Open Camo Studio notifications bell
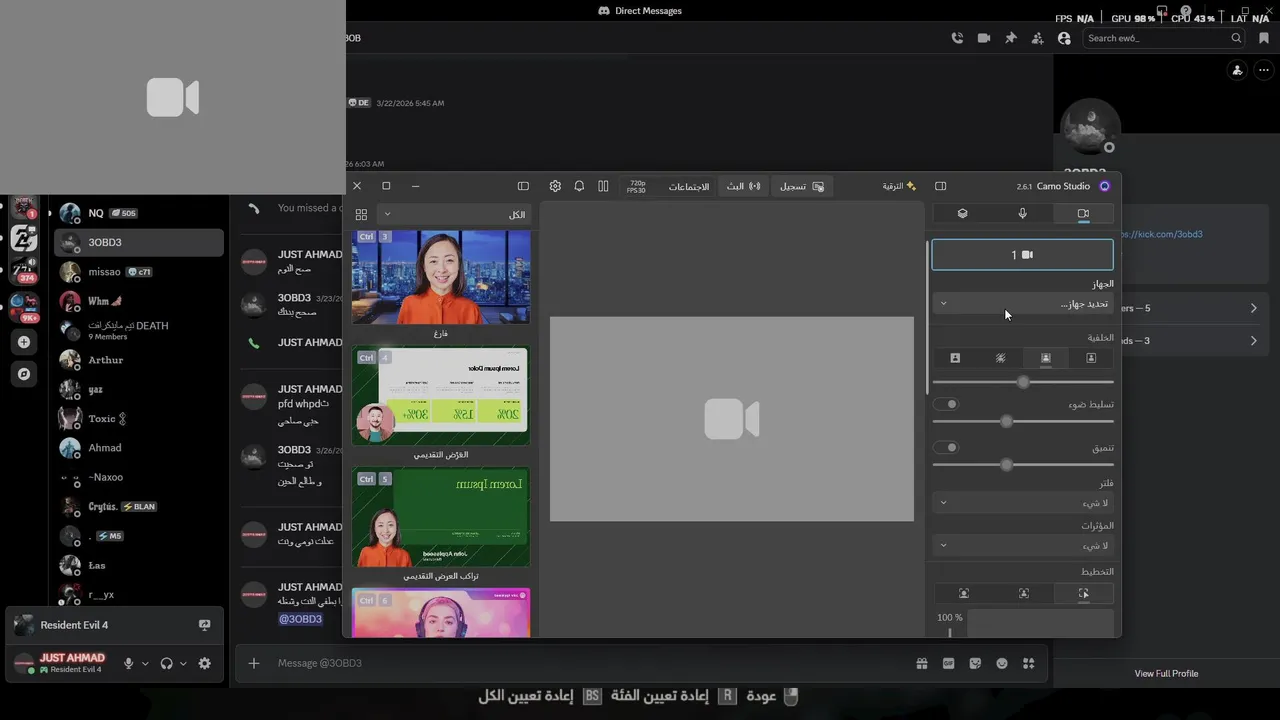The image size is (1280, 720). (x=579, y=186)
